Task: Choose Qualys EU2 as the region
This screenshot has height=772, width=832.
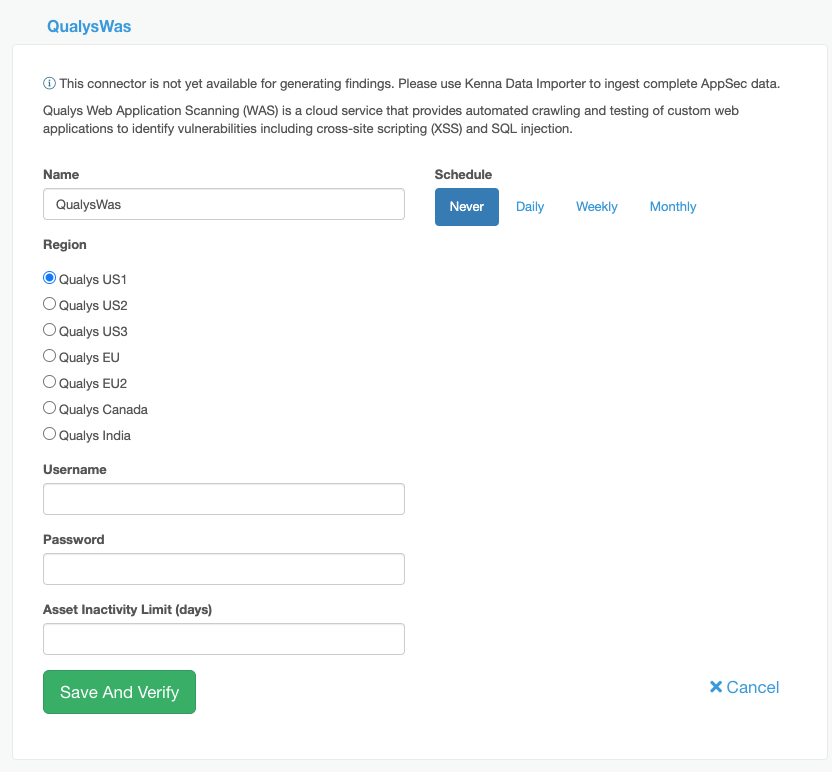Action: pos(49,381)
